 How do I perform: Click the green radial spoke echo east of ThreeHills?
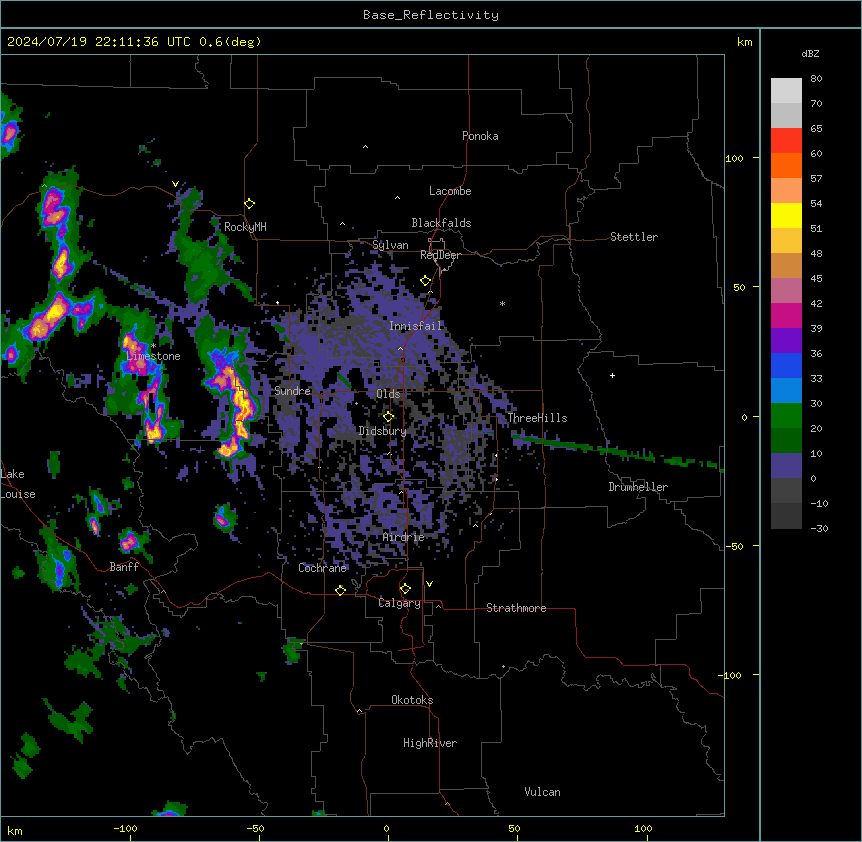(616, 452)
